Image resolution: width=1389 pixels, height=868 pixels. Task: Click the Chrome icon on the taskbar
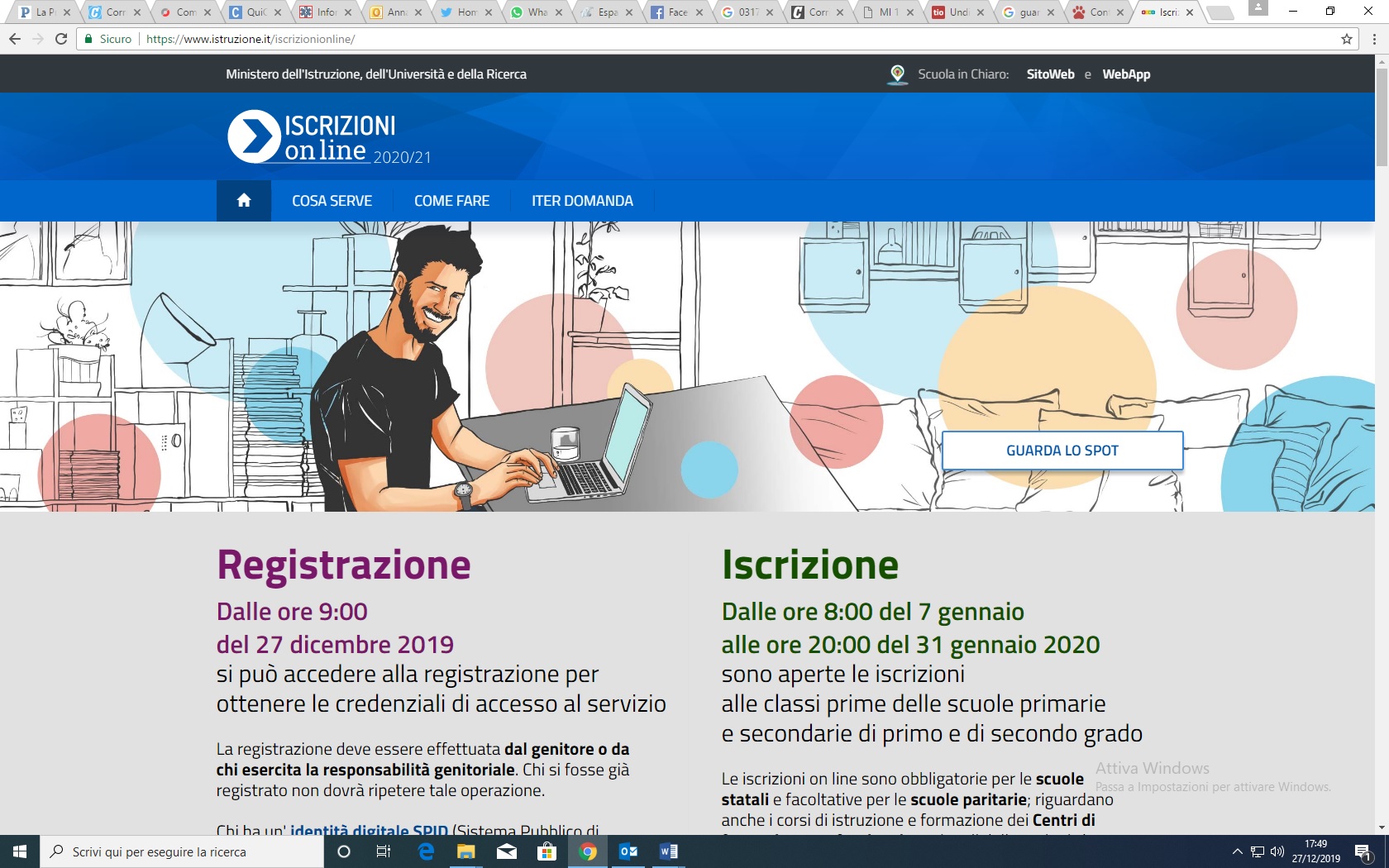[x=588, y=851]
